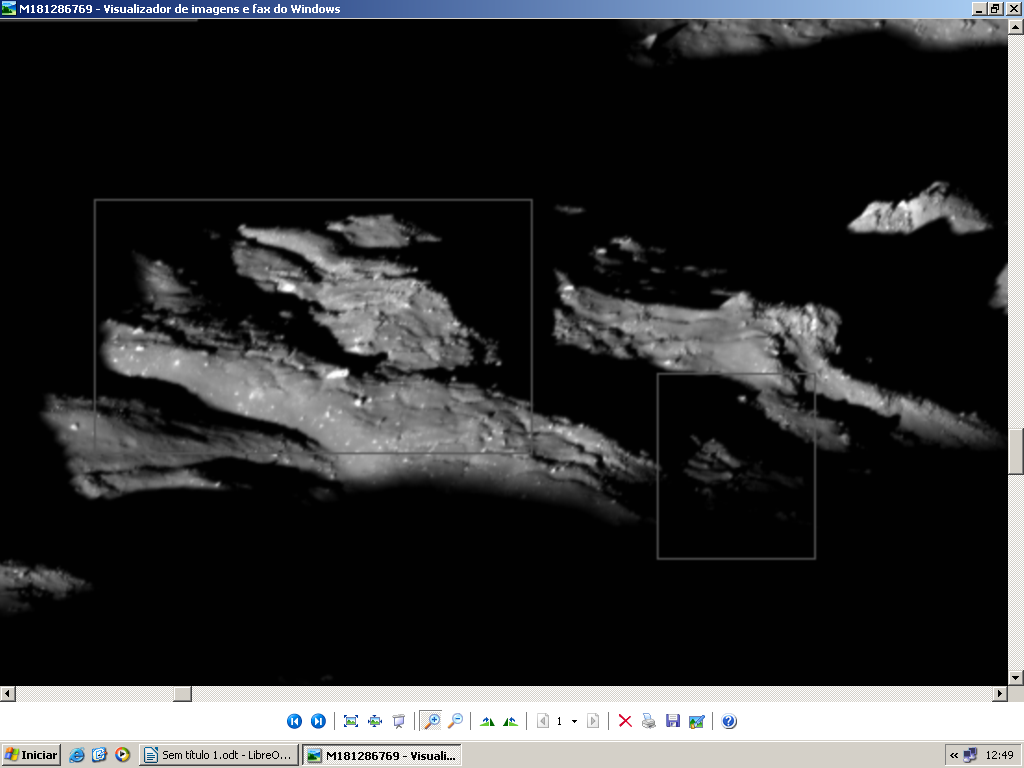This screenshot has width=1024, height=768.
Task: Select the Zoom Out magnifier
Action: [x=455, y=721]
